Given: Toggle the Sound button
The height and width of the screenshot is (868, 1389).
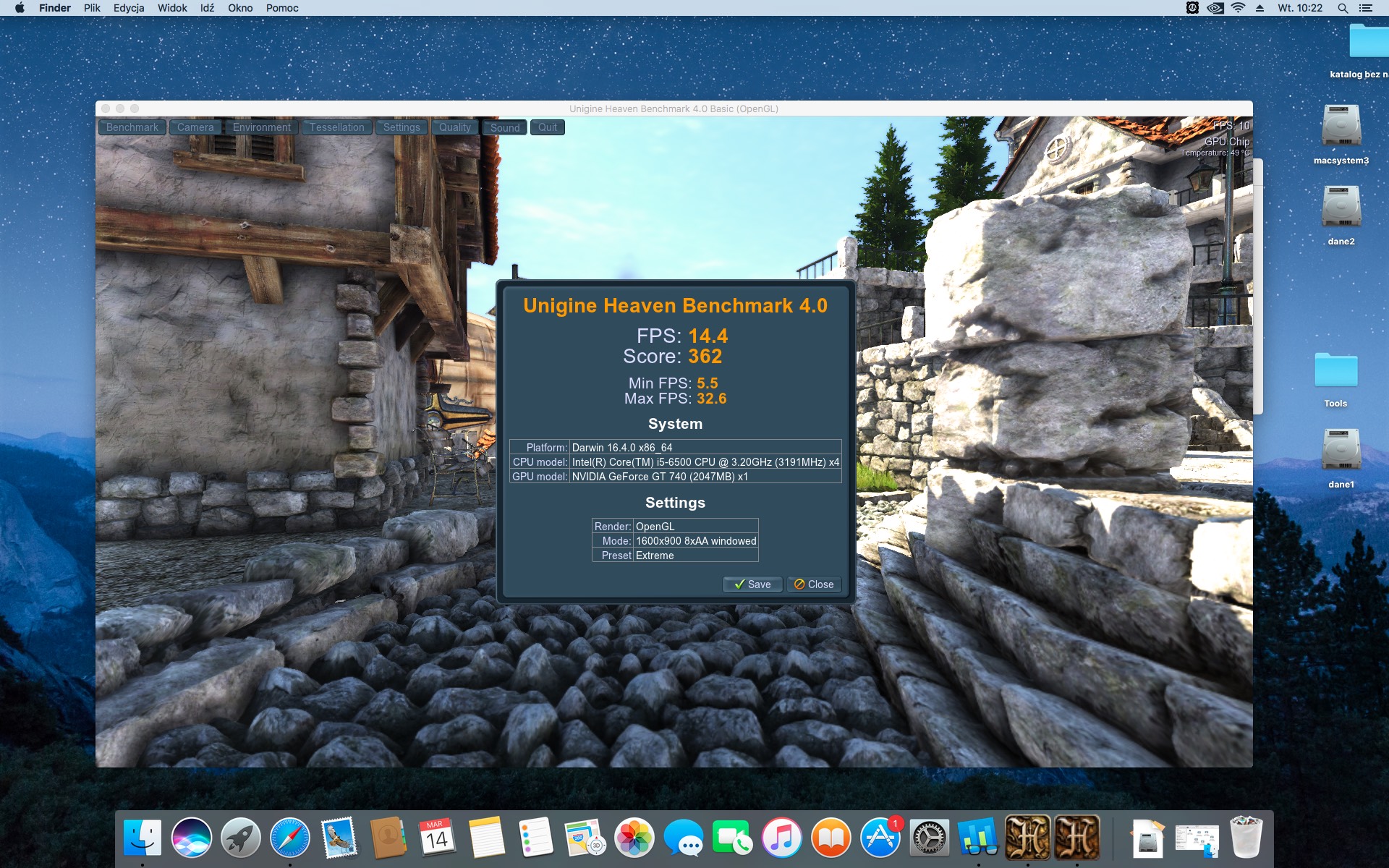Looking at the screenshot, I should [x=505, y=127].
